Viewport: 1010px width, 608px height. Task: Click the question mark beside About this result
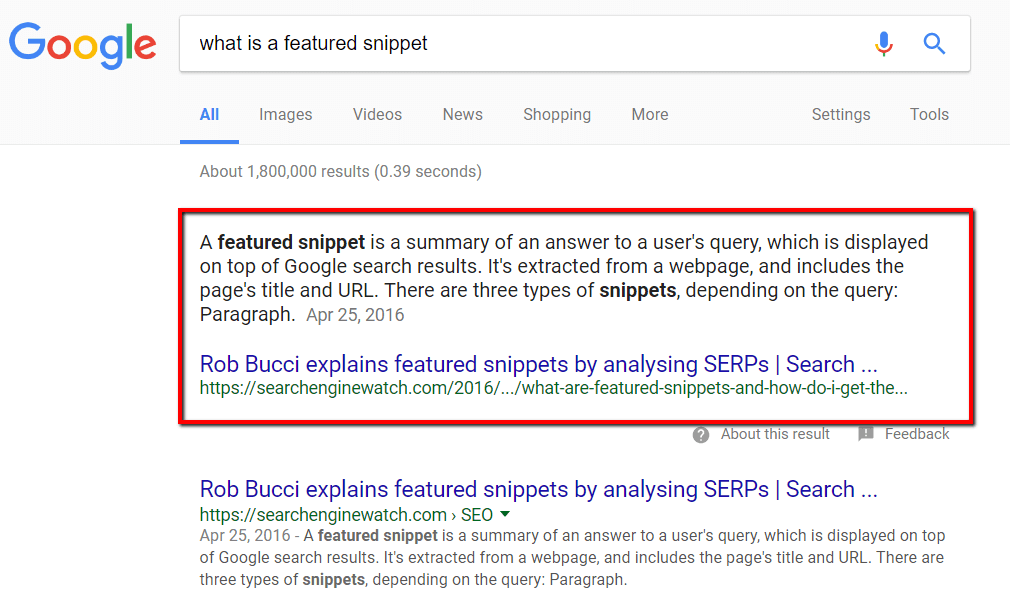[700, 434]
